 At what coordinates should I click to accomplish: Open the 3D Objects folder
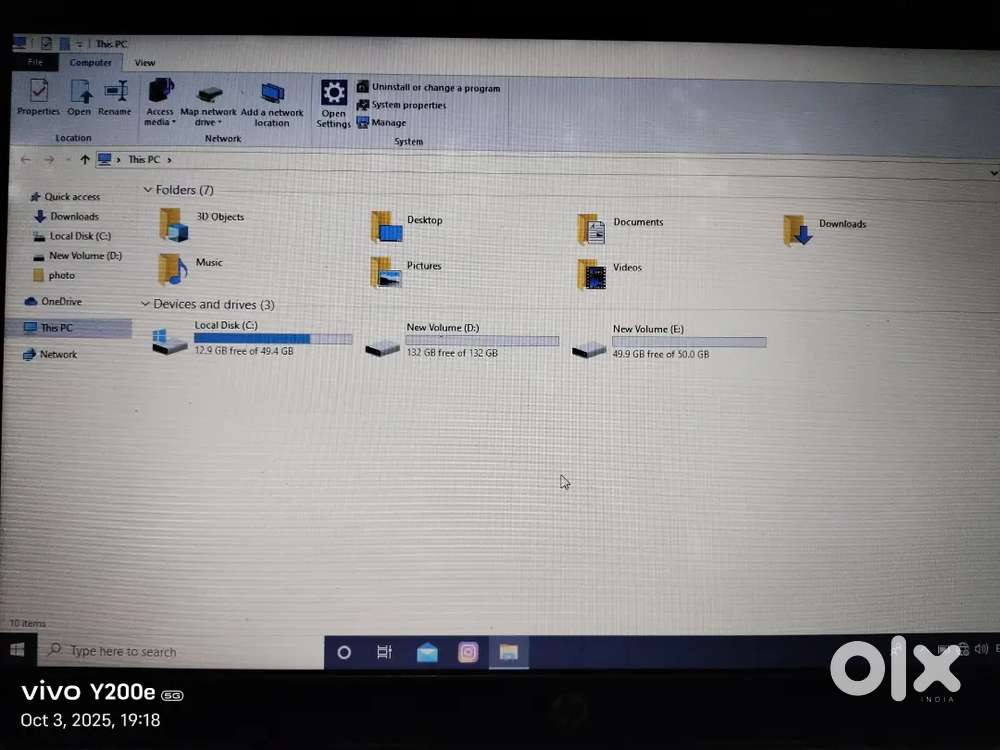pyautogui.click(x=174, y=224)
